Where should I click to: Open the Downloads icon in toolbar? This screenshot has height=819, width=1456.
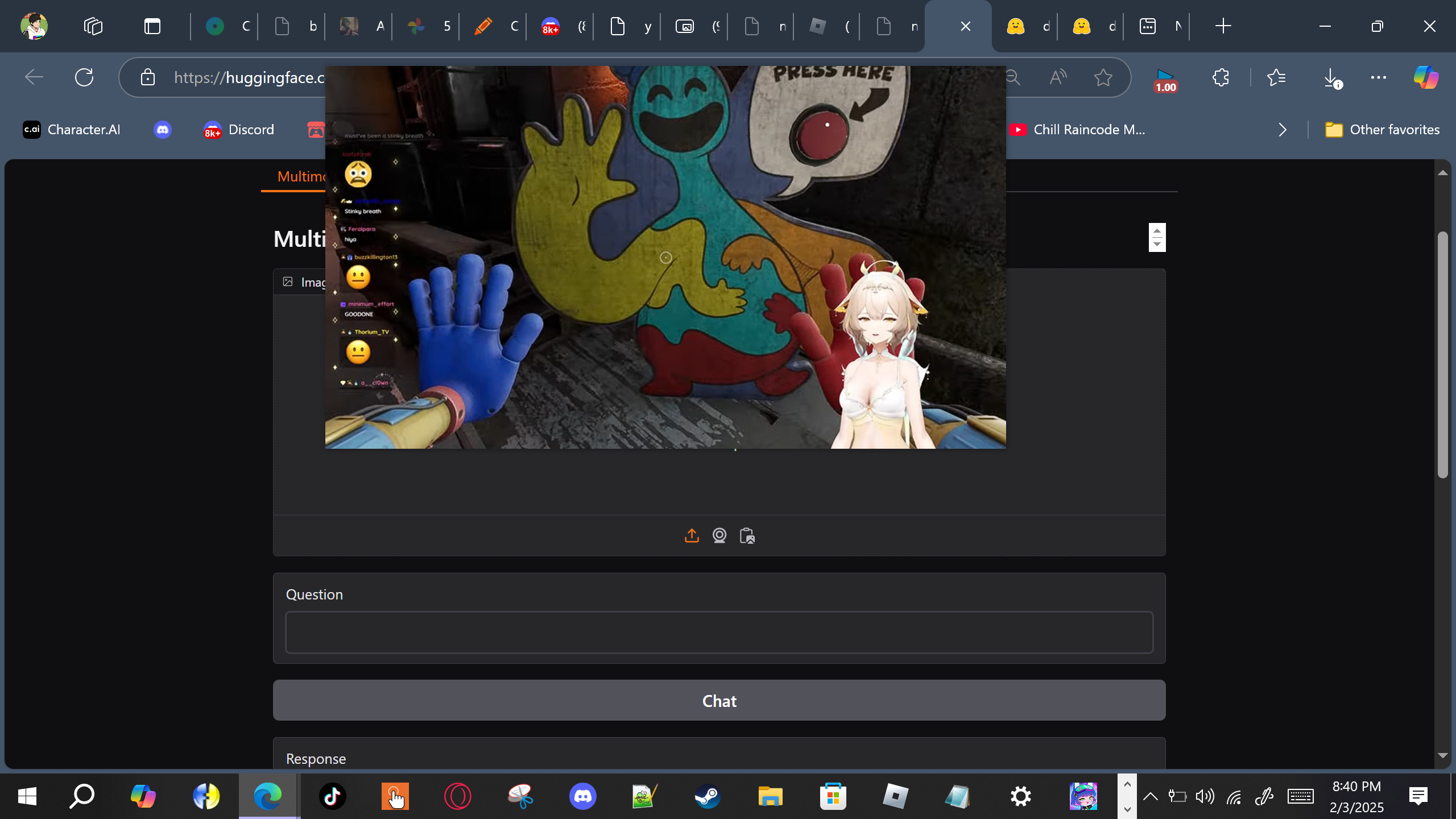click(1332, 78)
